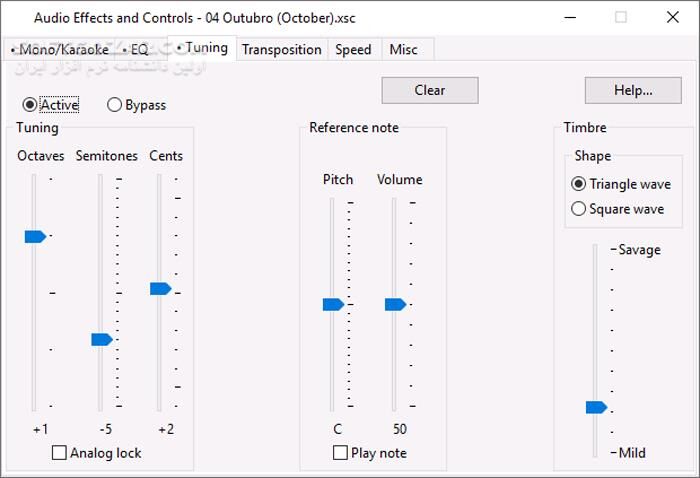Click the Cents slider thumb
The height and width of the screenshot is (478, 700).
click(160, 288)
